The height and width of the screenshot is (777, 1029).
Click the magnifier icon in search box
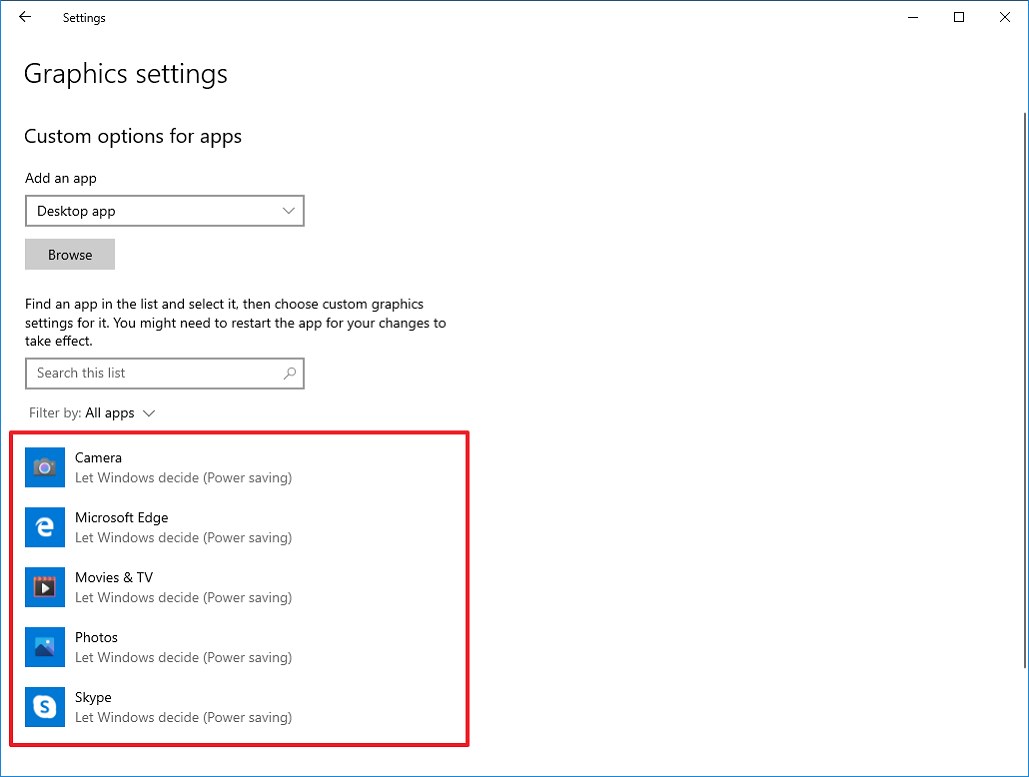pos(289,373)
